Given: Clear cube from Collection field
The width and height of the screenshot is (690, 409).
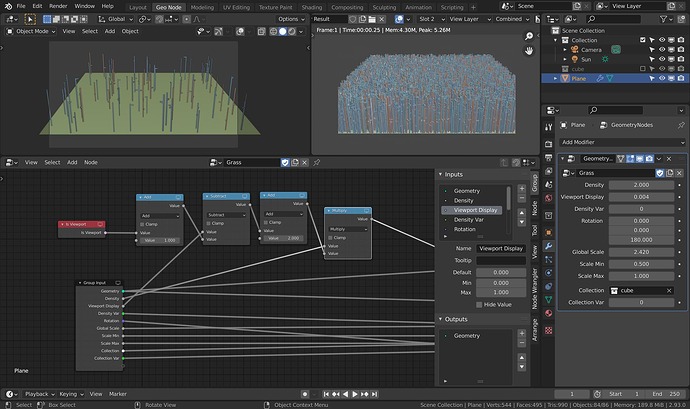Looking at the screenshot, I should tap(669, 291).
